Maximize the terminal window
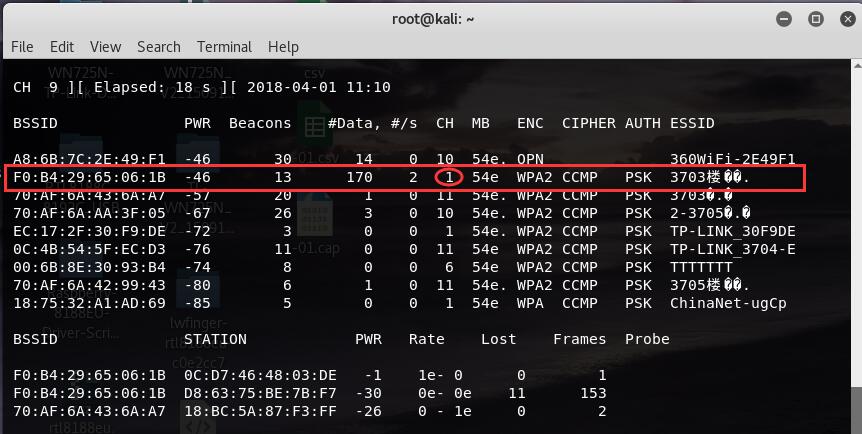 (x=814, y=17)
